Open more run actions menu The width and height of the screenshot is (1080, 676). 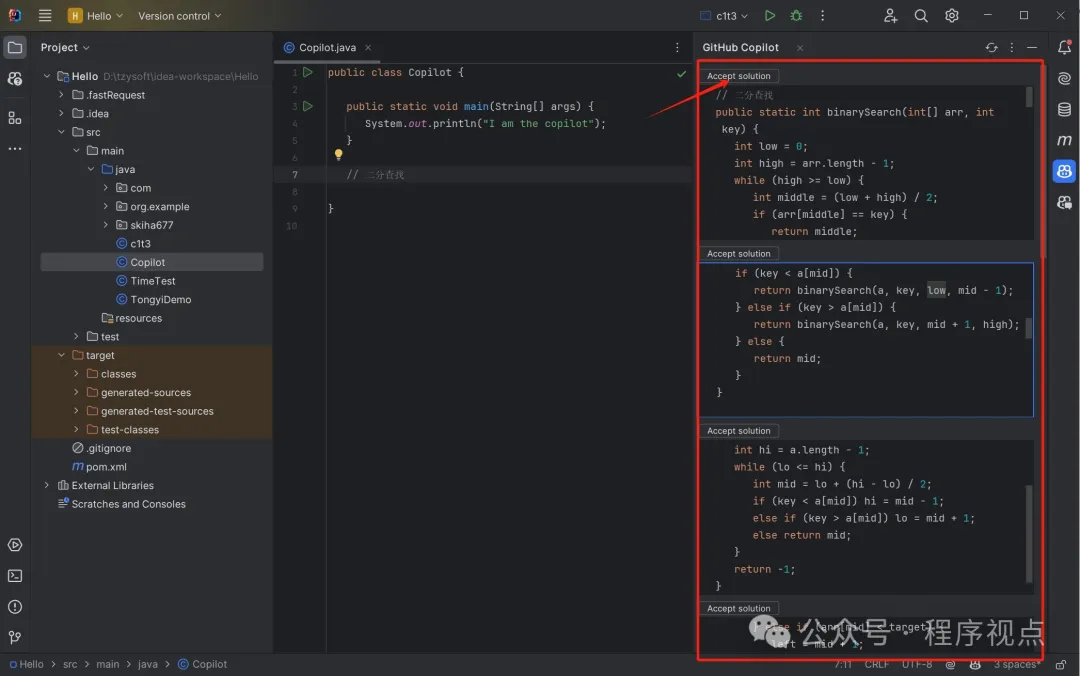(822, 15)
